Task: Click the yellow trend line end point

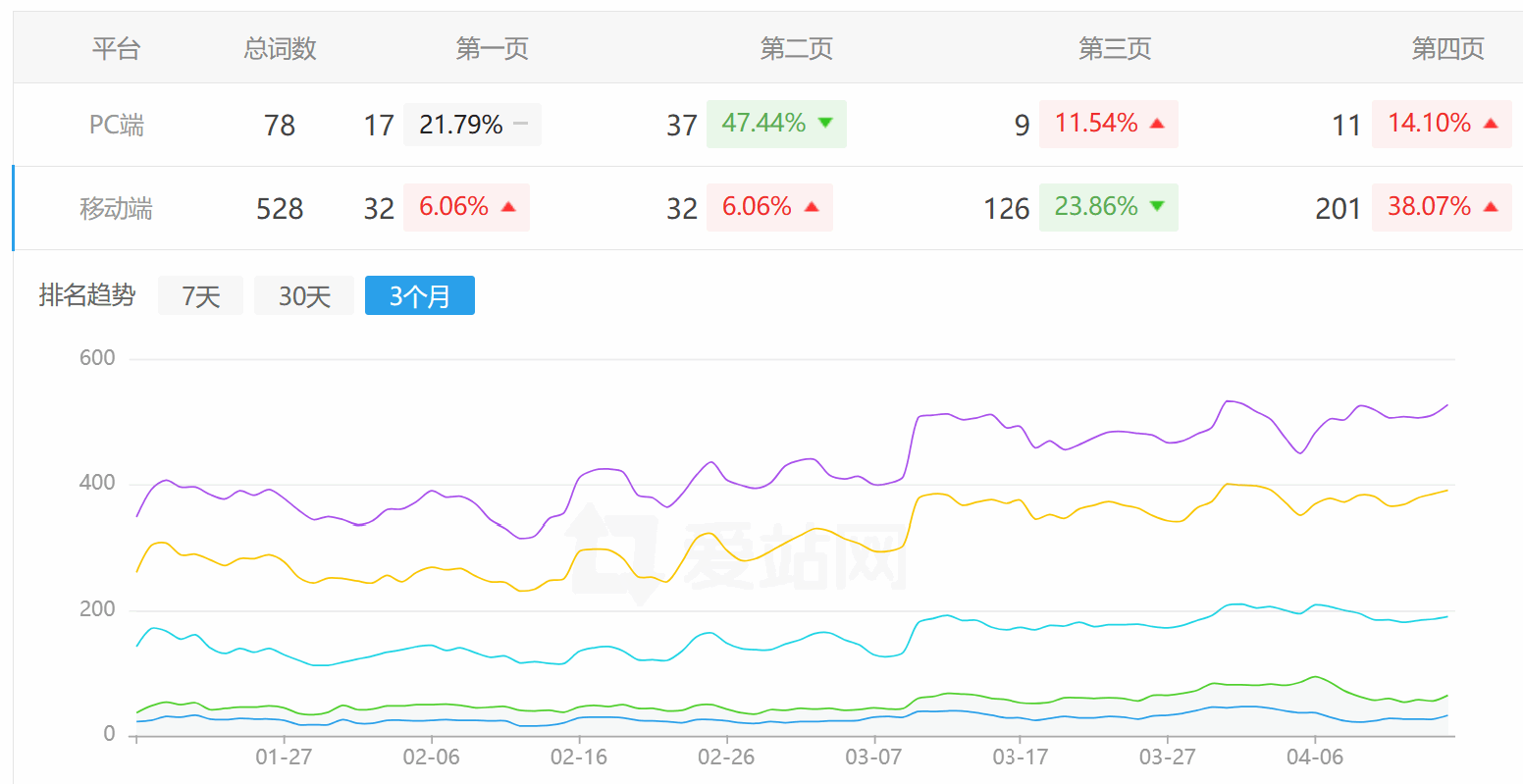Action: pyautogui.click(x=1447, y=490)
